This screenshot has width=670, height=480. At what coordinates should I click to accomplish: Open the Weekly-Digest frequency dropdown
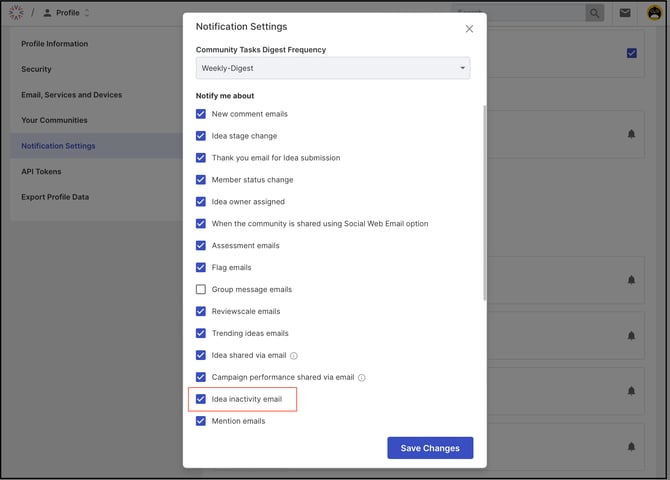332,68
